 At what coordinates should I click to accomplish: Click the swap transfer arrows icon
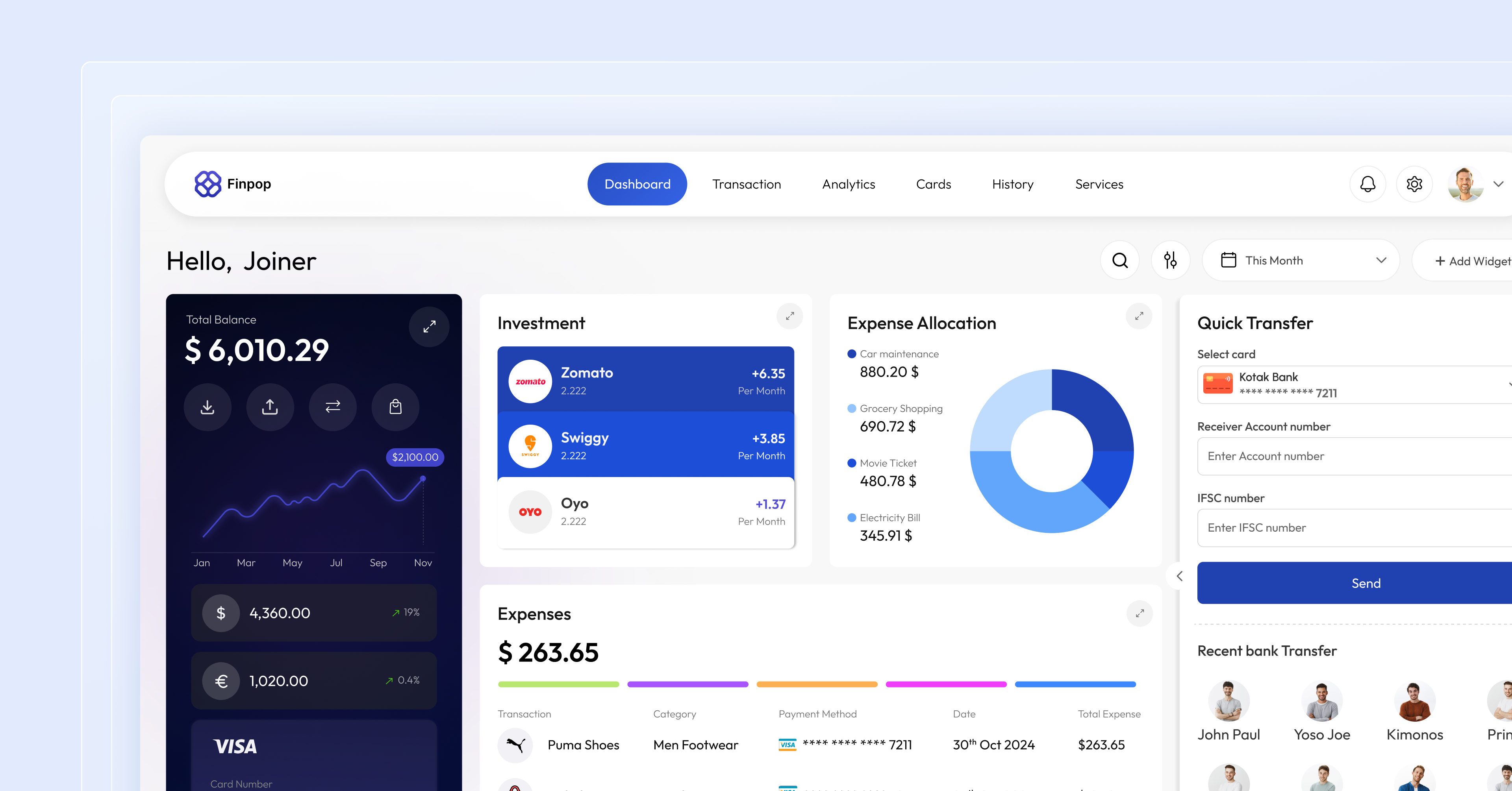tap(333, 407)
